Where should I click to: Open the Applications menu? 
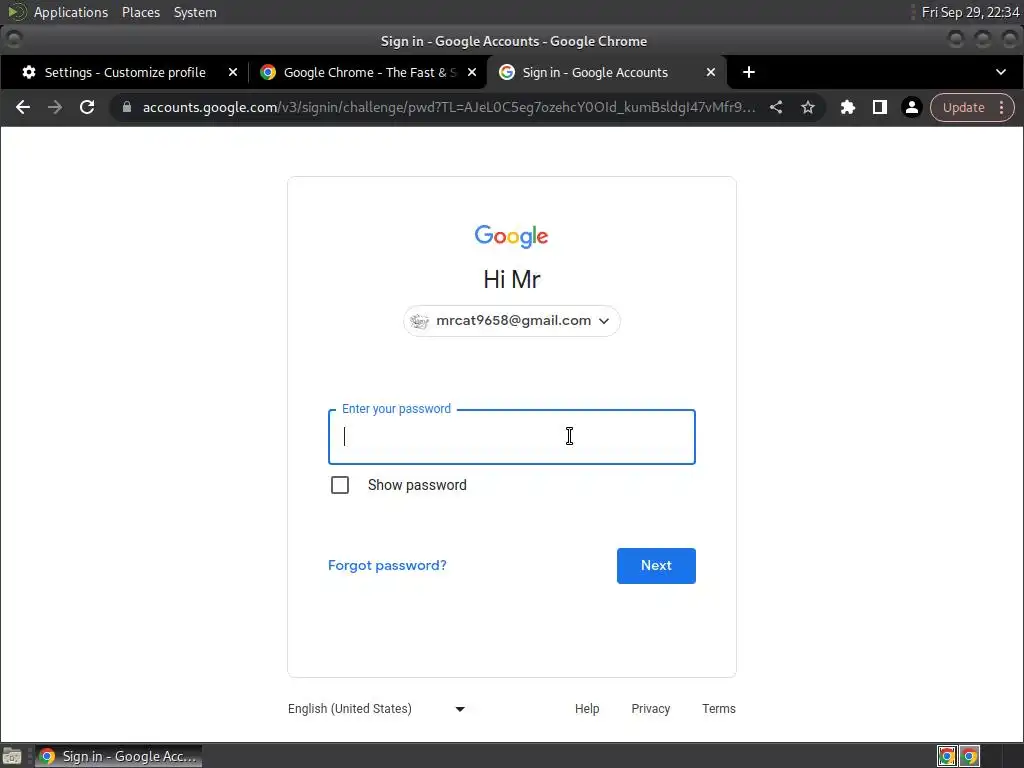[x=71, y=12]
